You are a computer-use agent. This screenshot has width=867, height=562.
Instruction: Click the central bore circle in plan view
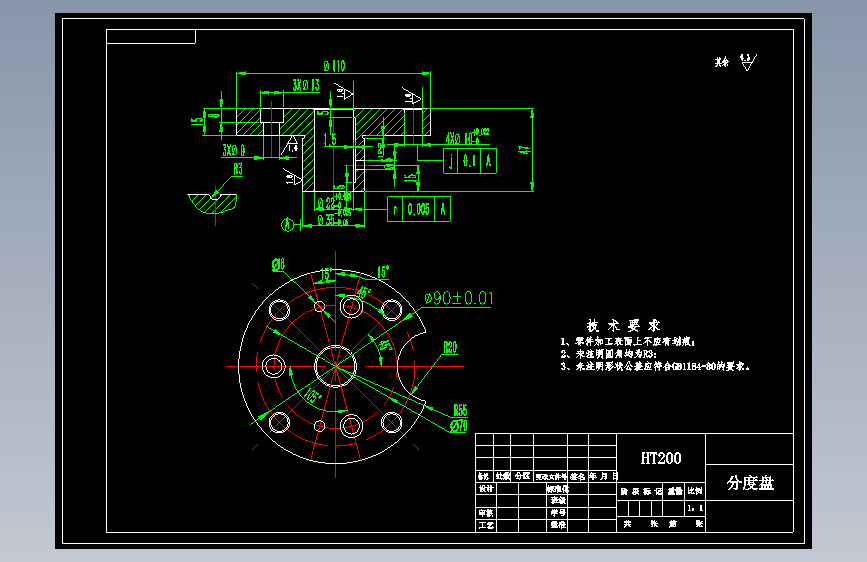click(336, 366)
